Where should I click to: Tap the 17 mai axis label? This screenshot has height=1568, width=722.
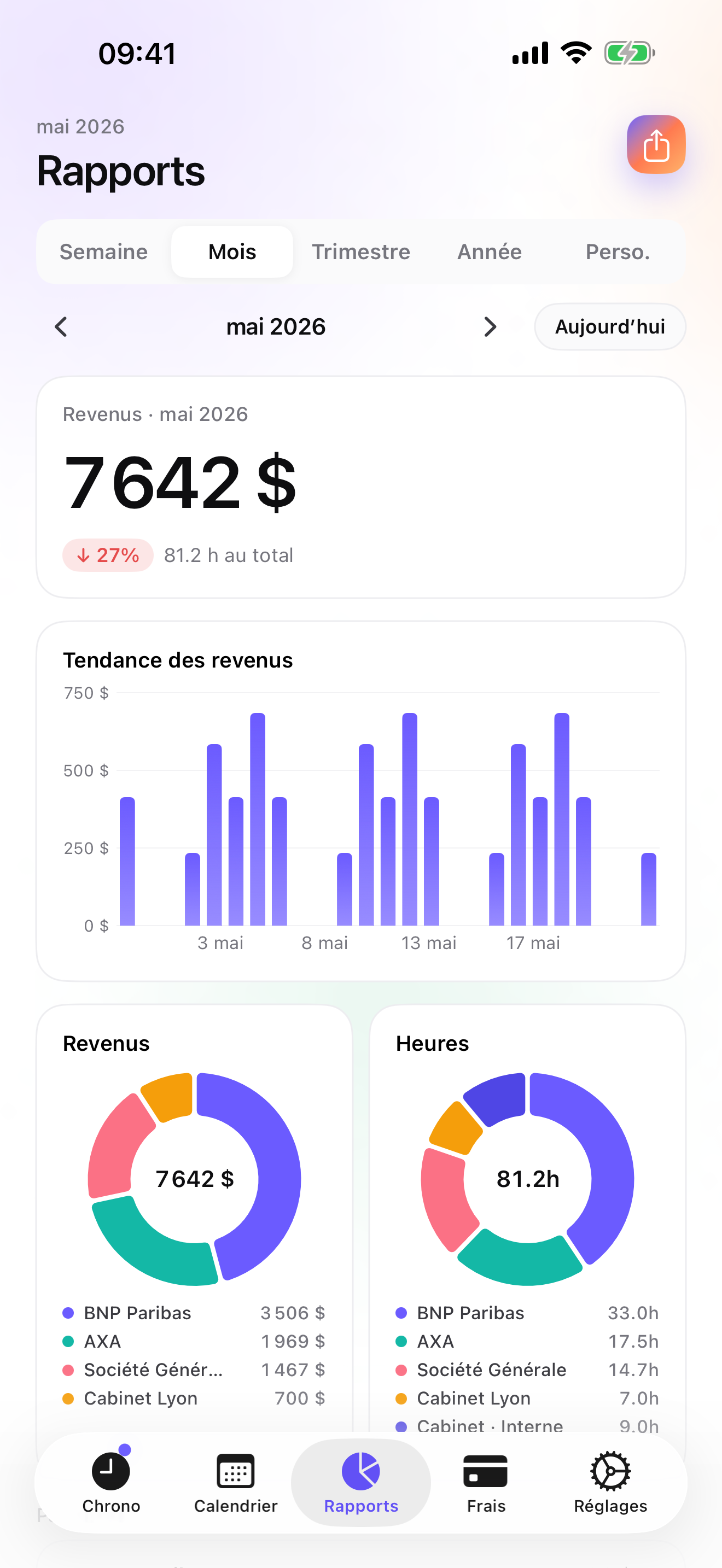click(533, 943)
